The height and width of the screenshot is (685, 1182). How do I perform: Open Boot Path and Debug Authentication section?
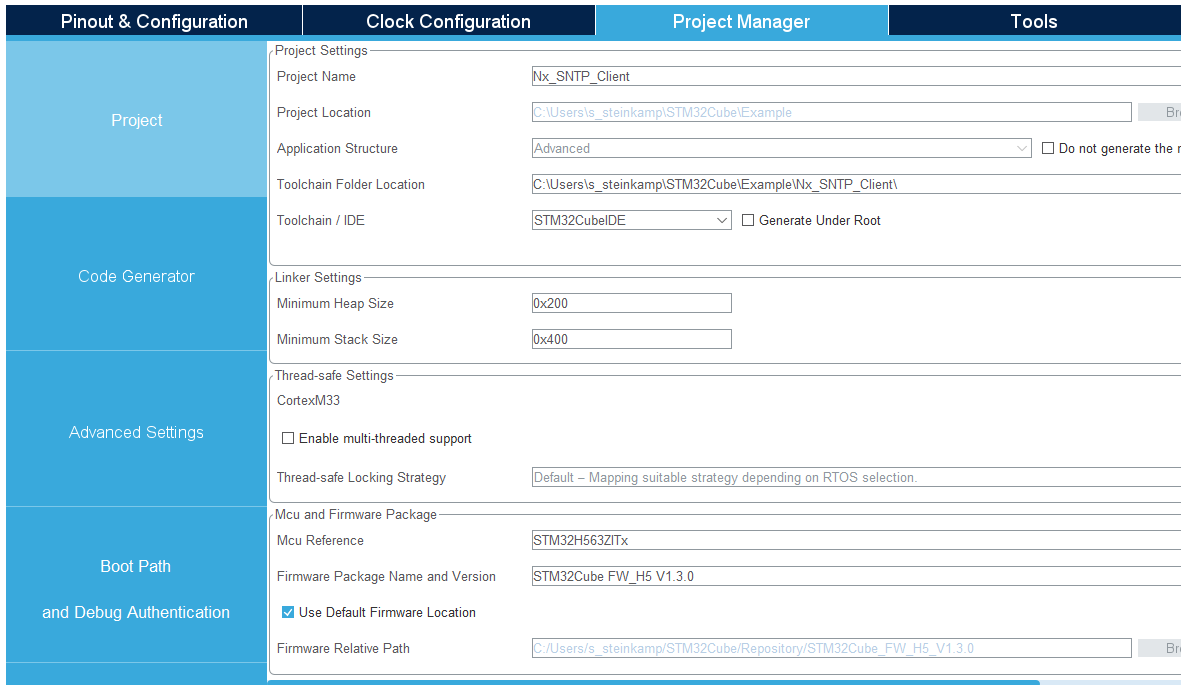pyautogui.click(x=136, y=589)
